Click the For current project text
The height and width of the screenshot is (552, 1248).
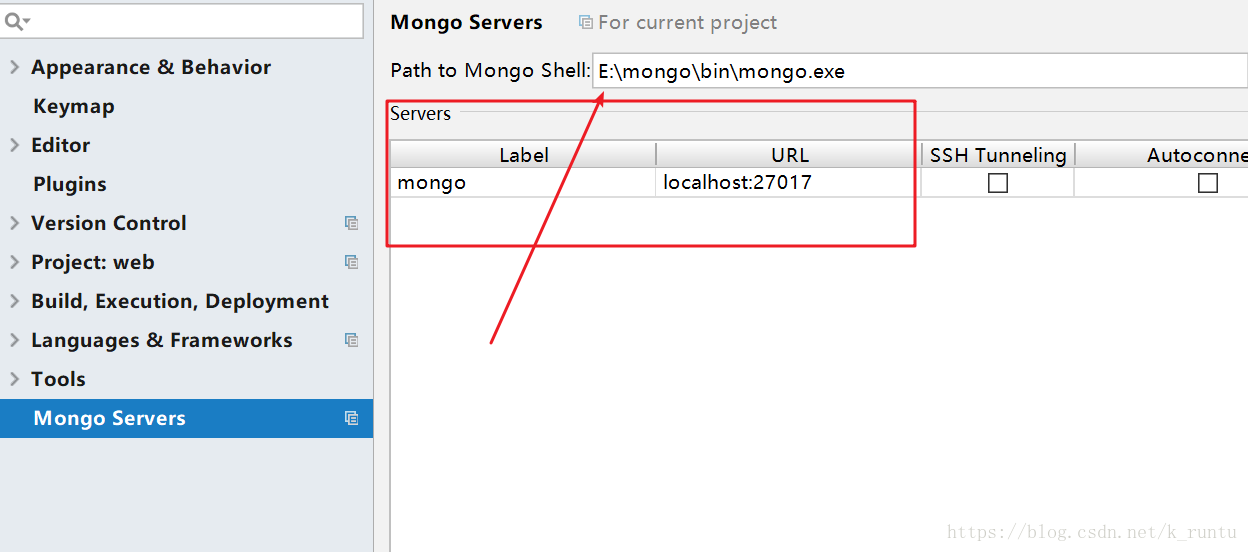(x=687, y=22)
